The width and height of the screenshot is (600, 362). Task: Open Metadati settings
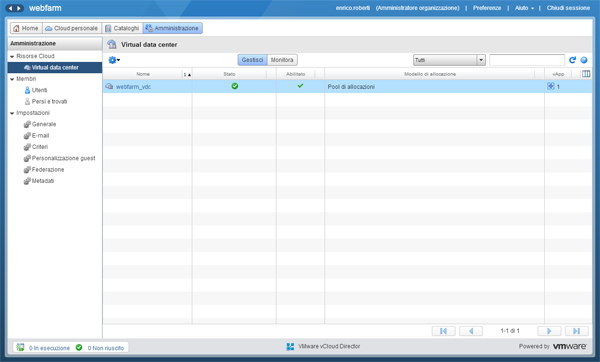pos(43,181)
